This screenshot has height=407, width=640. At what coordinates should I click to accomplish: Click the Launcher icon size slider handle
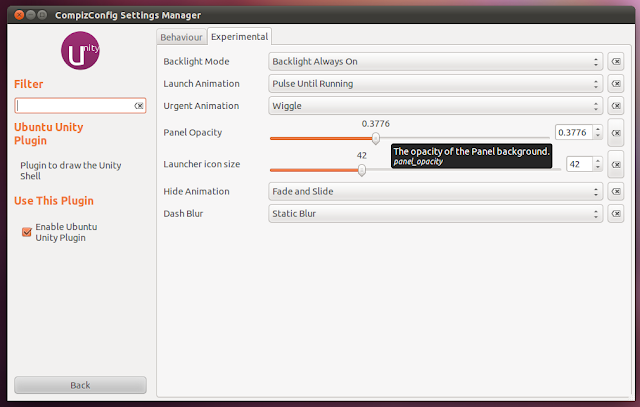pyautogui.click(x=362, y=170)
